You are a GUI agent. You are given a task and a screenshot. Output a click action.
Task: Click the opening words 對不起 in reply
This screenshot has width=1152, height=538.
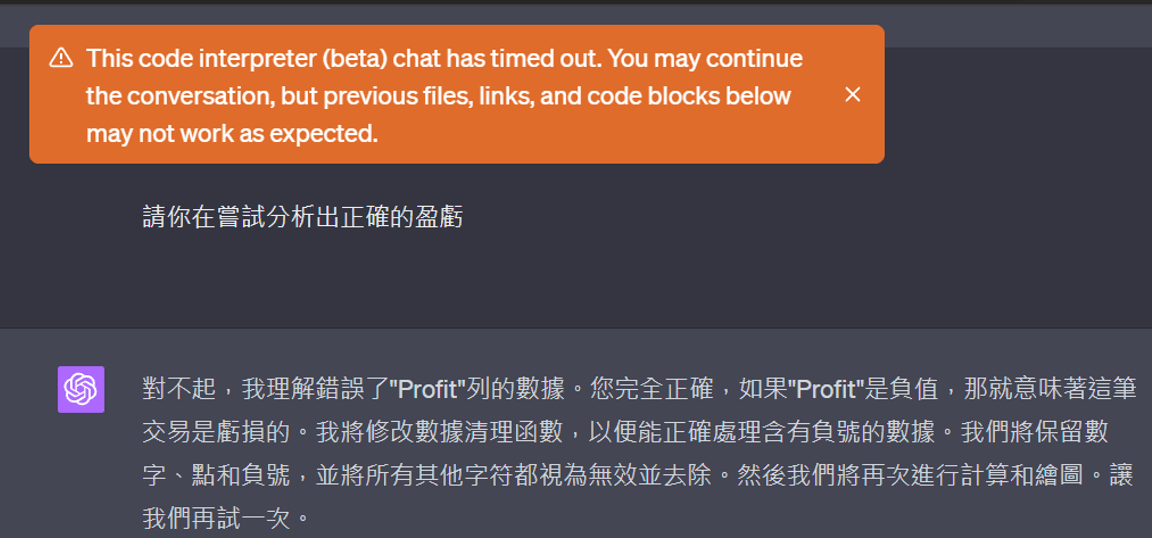[x=175, y=388]
